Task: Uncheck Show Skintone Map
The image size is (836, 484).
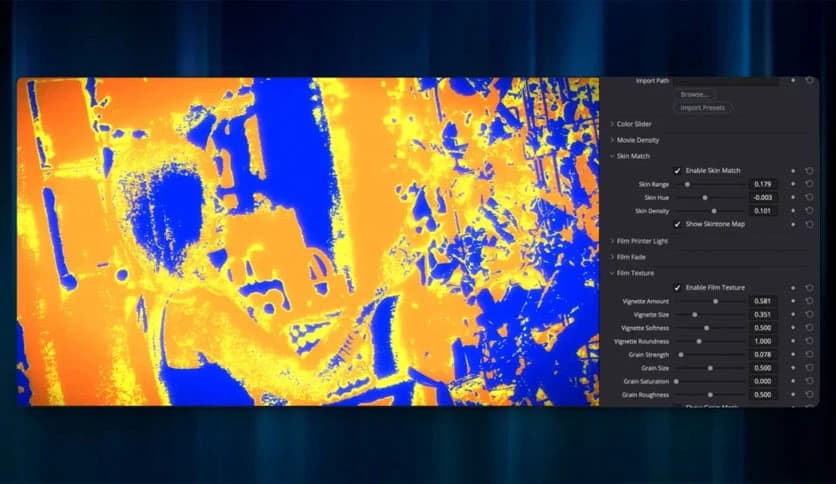Action: (677, 224)
